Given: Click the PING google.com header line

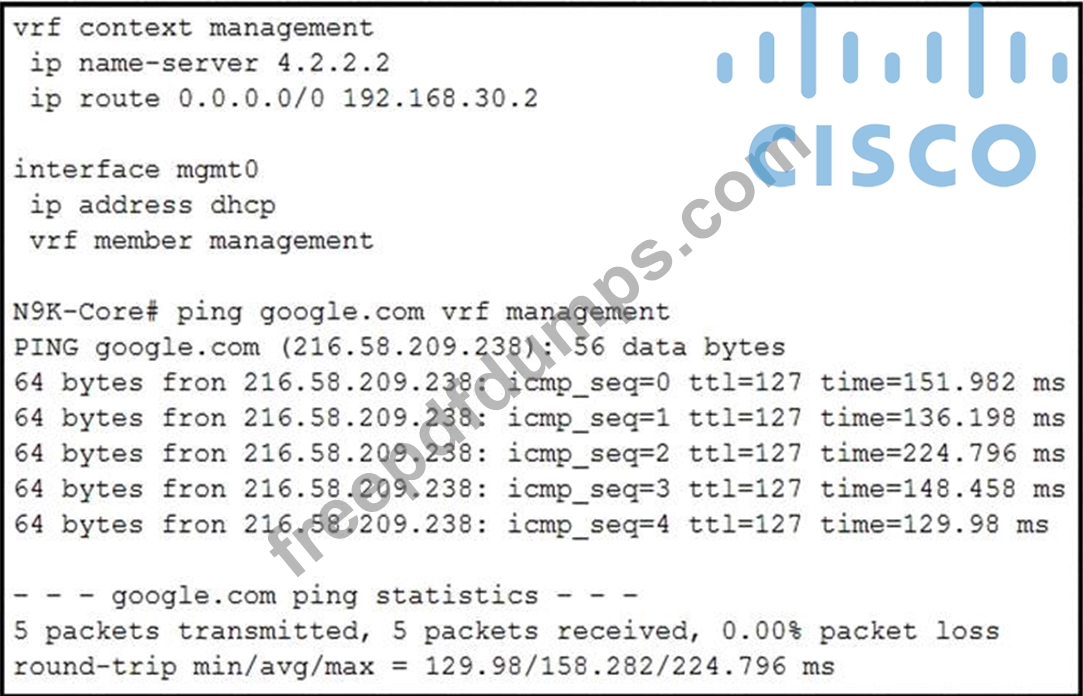Looking at the screenshot, I should pyautogui.click(x=399, y=347).
